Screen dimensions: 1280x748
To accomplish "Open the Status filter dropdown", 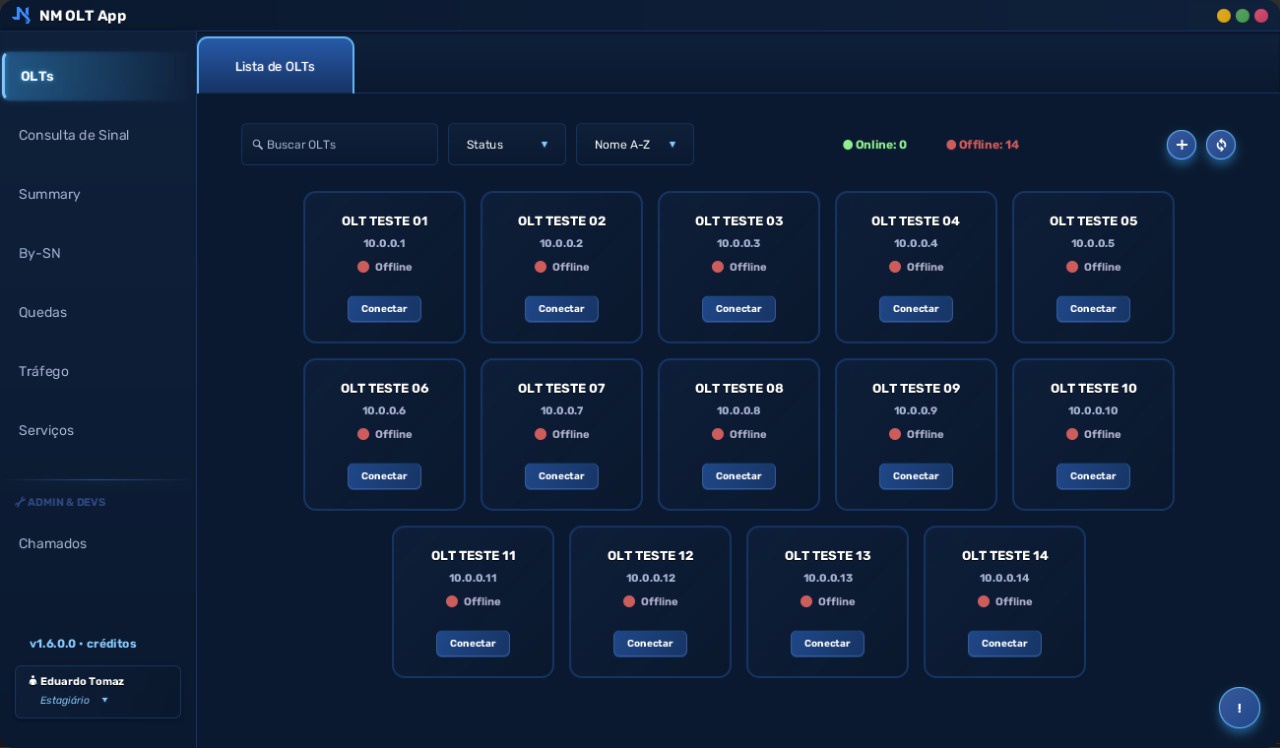I will tap(507, 144).
